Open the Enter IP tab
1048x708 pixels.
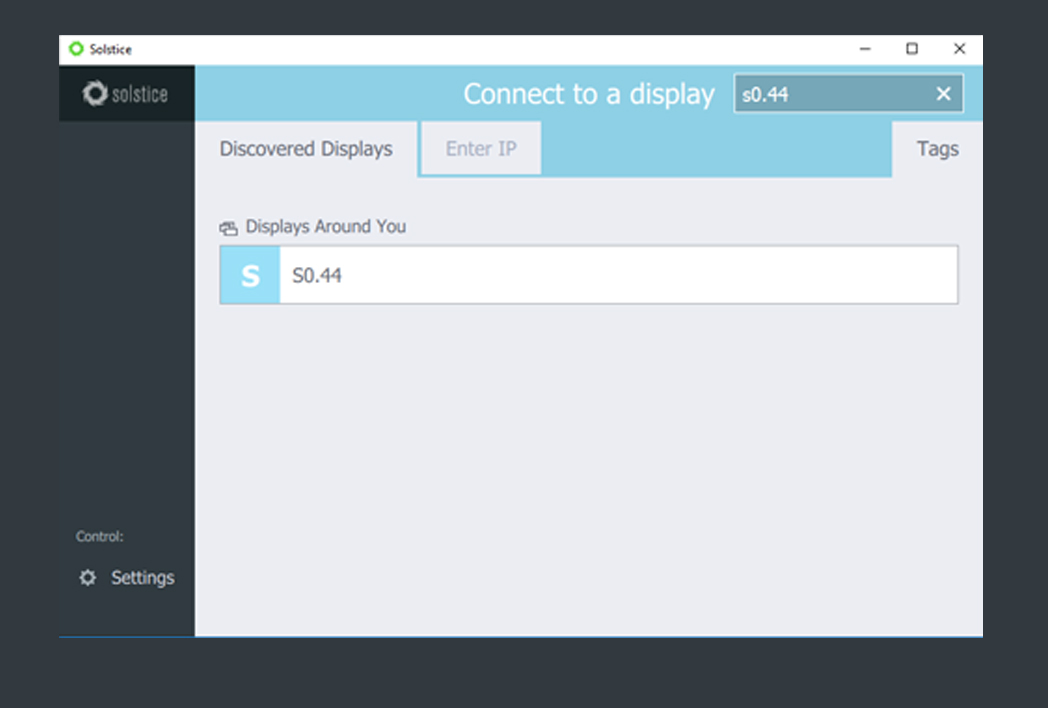coord(481,149)
